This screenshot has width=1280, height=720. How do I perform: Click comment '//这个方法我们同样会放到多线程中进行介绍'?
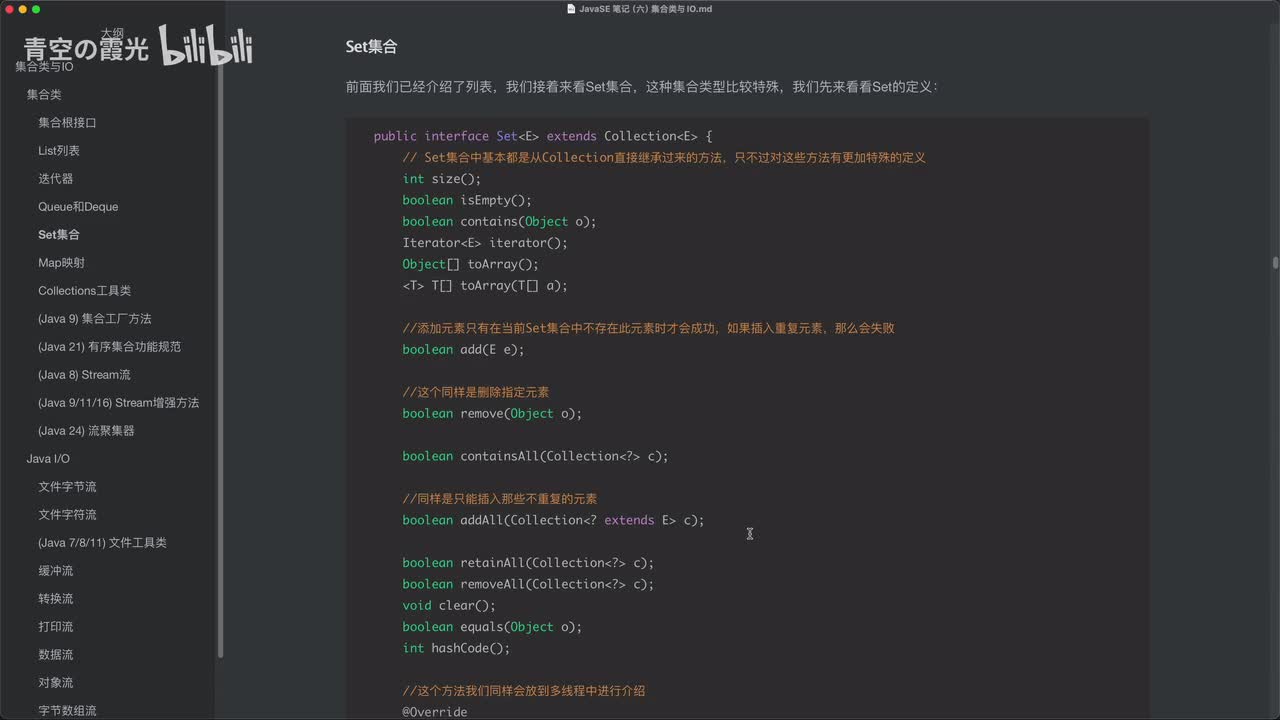[524, 691]
